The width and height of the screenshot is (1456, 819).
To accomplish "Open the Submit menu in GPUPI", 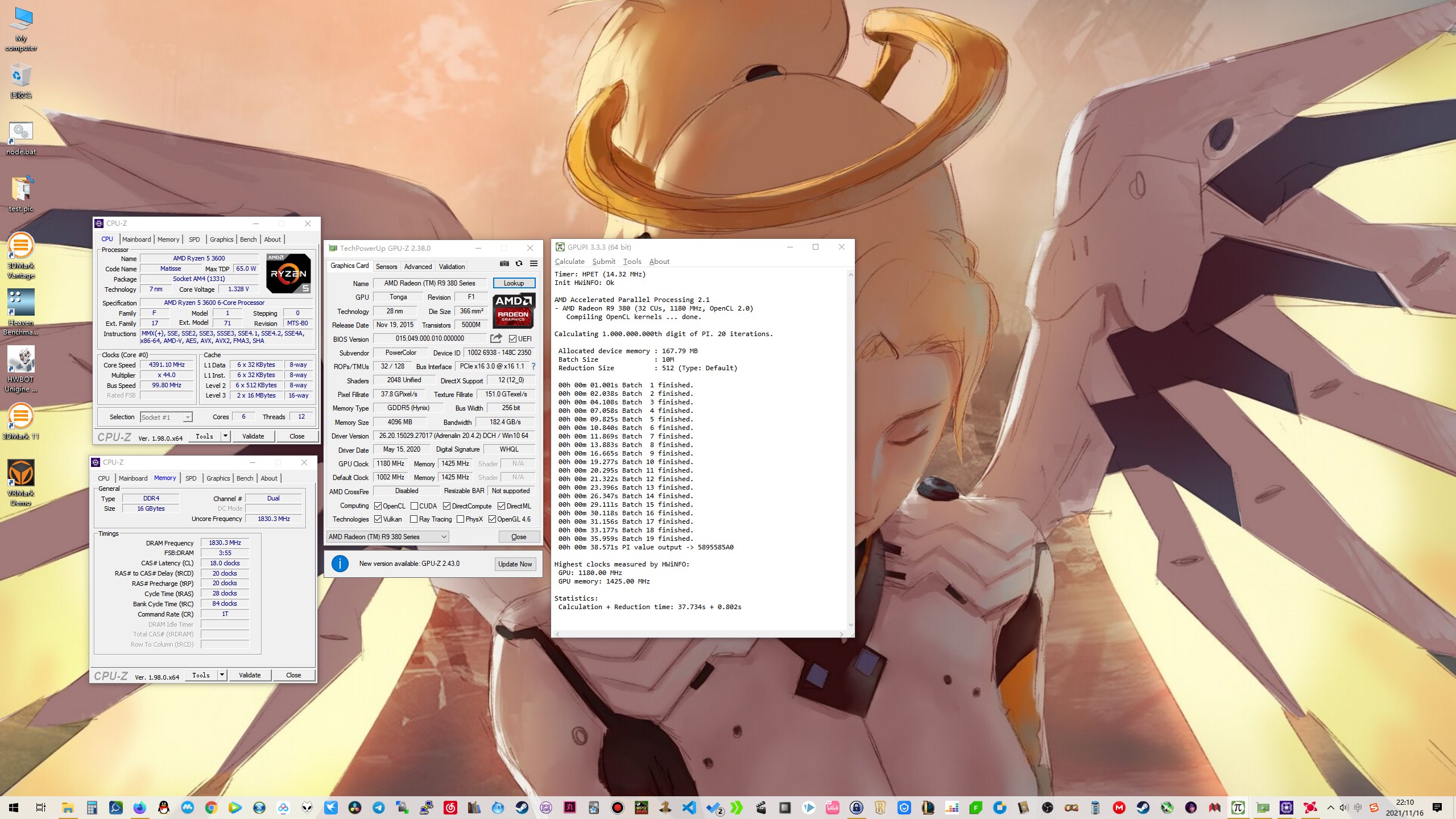I will coord(603,261).
